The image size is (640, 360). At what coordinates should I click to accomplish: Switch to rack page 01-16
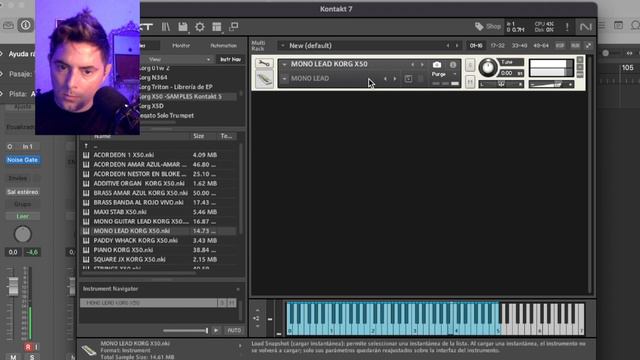click(x=476, y=46)
